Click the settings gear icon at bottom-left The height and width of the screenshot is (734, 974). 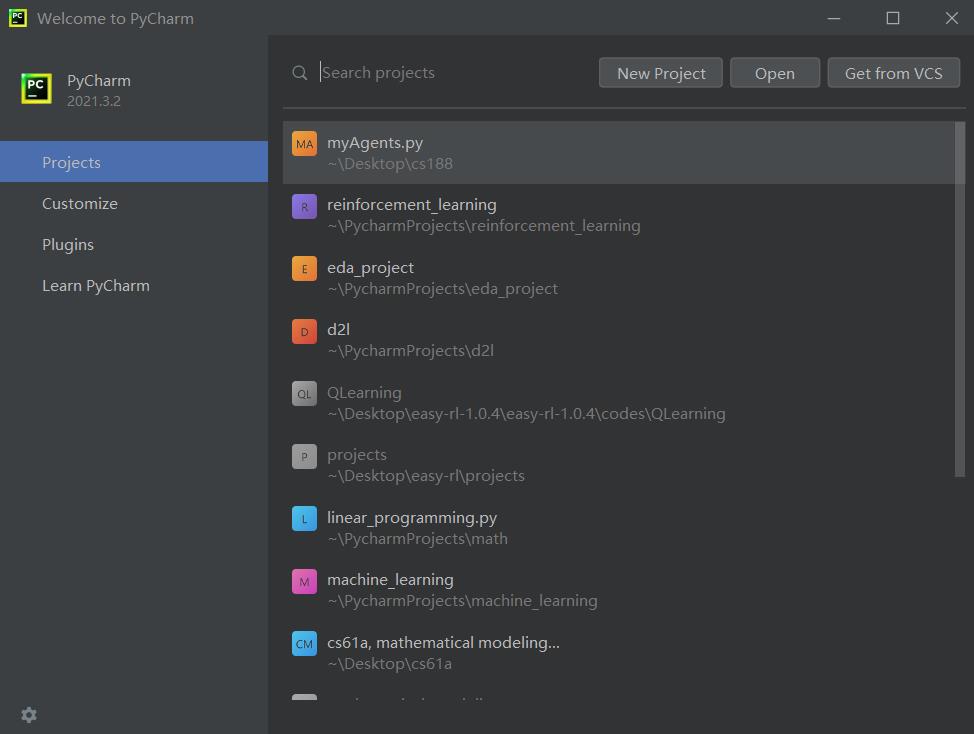click(x=29, y=715)
